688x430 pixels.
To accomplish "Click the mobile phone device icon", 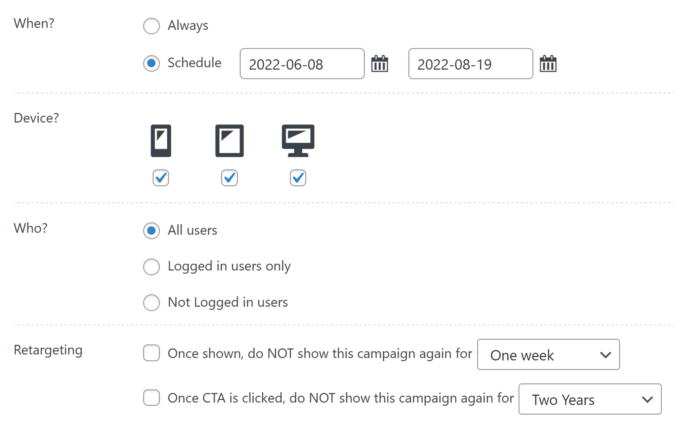I will tap(161, 141).
